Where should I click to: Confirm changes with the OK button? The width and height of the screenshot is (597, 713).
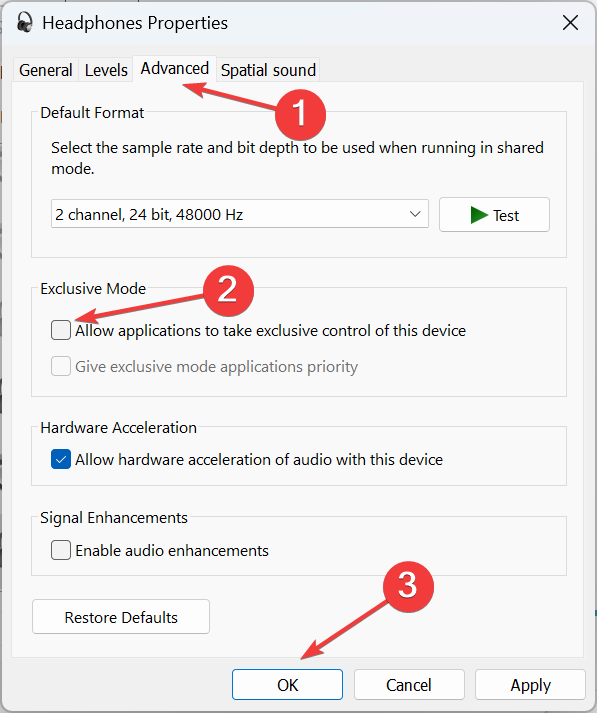coord(287,685)
